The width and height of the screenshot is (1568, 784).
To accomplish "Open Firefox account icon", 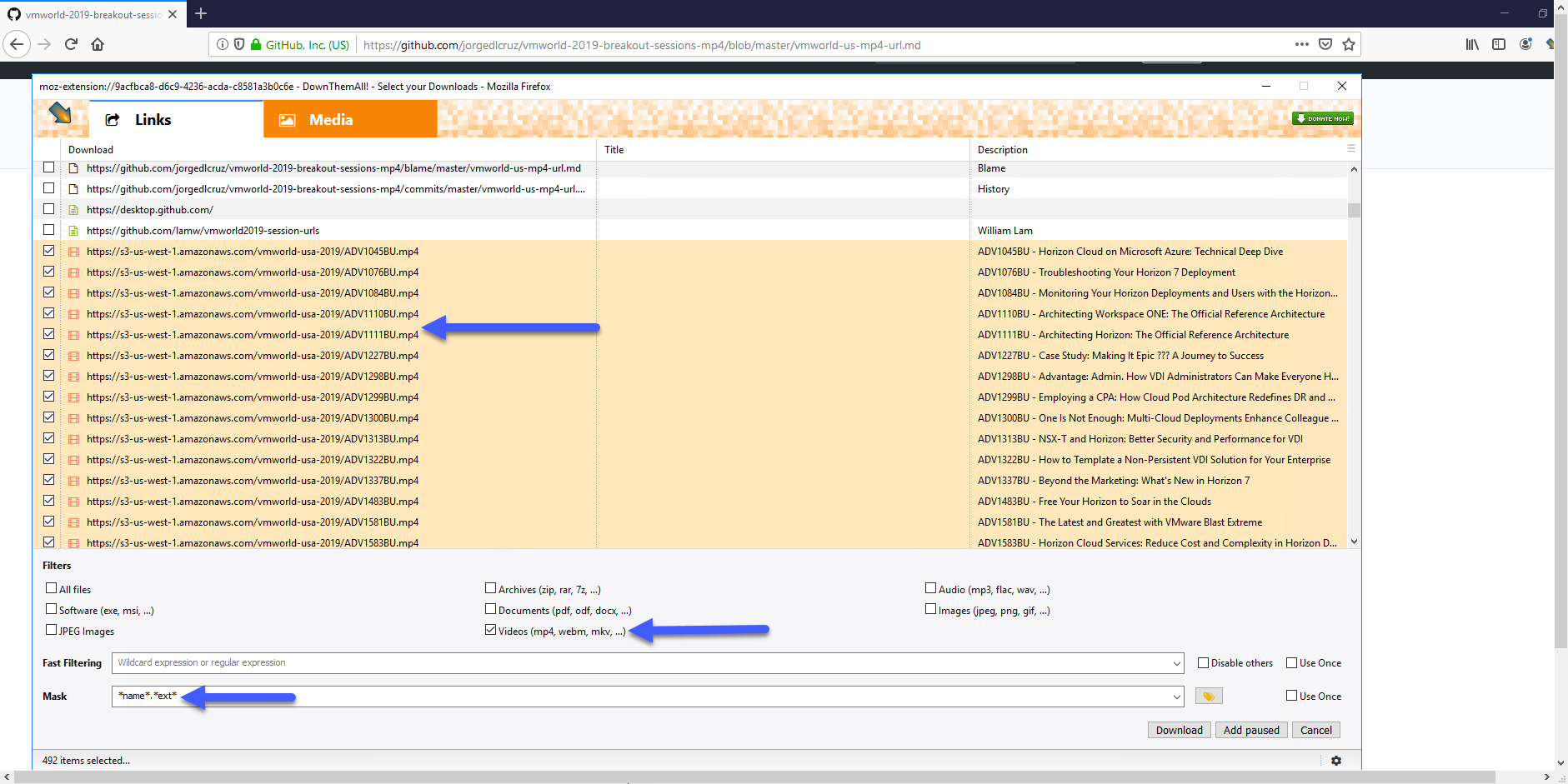I will coord(1525,44).
